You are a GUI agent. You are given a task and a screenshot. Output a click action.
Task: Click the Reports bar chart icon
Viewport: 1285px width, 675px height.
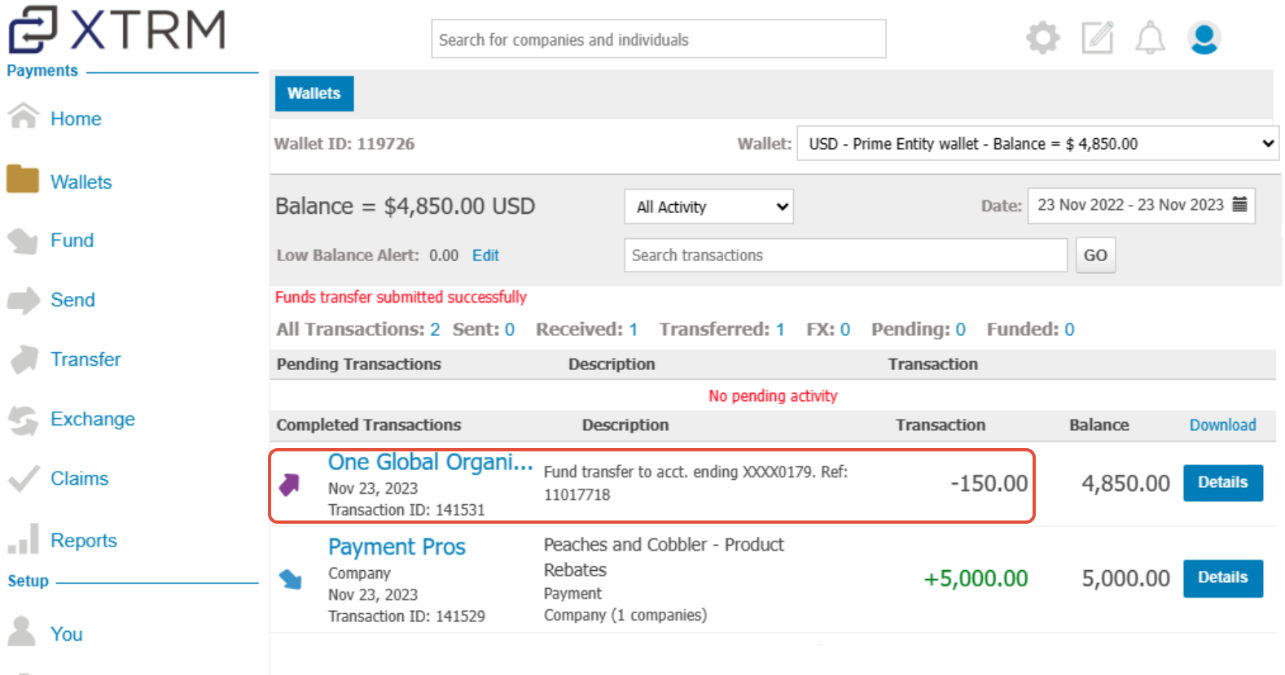click(x=23, y=539)
